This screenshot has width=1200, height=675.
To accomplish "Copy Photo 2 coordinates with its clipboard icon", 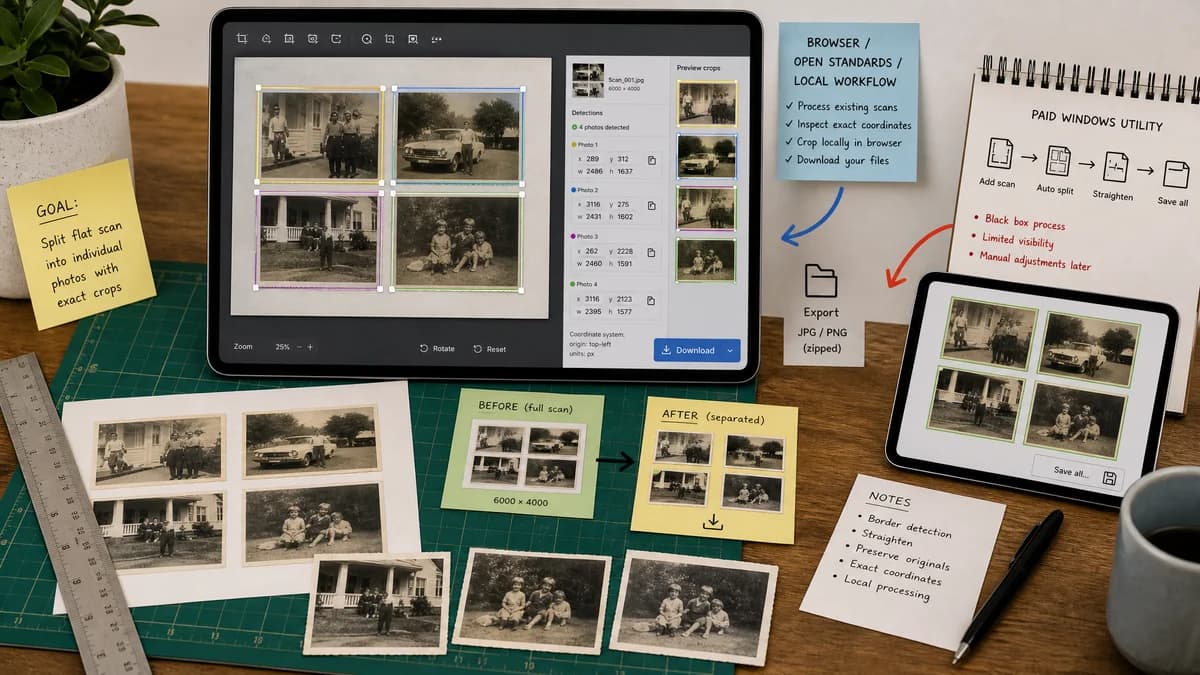I will 651,205.
